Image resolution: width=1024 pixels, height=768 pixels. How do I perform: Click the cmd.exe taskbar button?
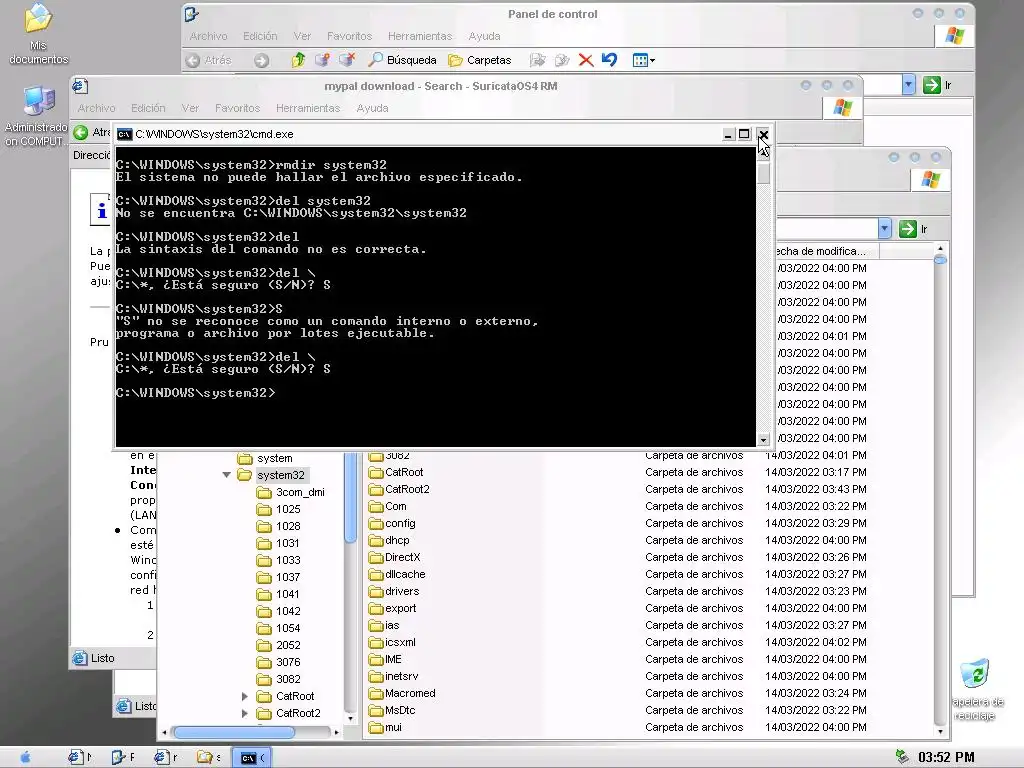[251, 758]
